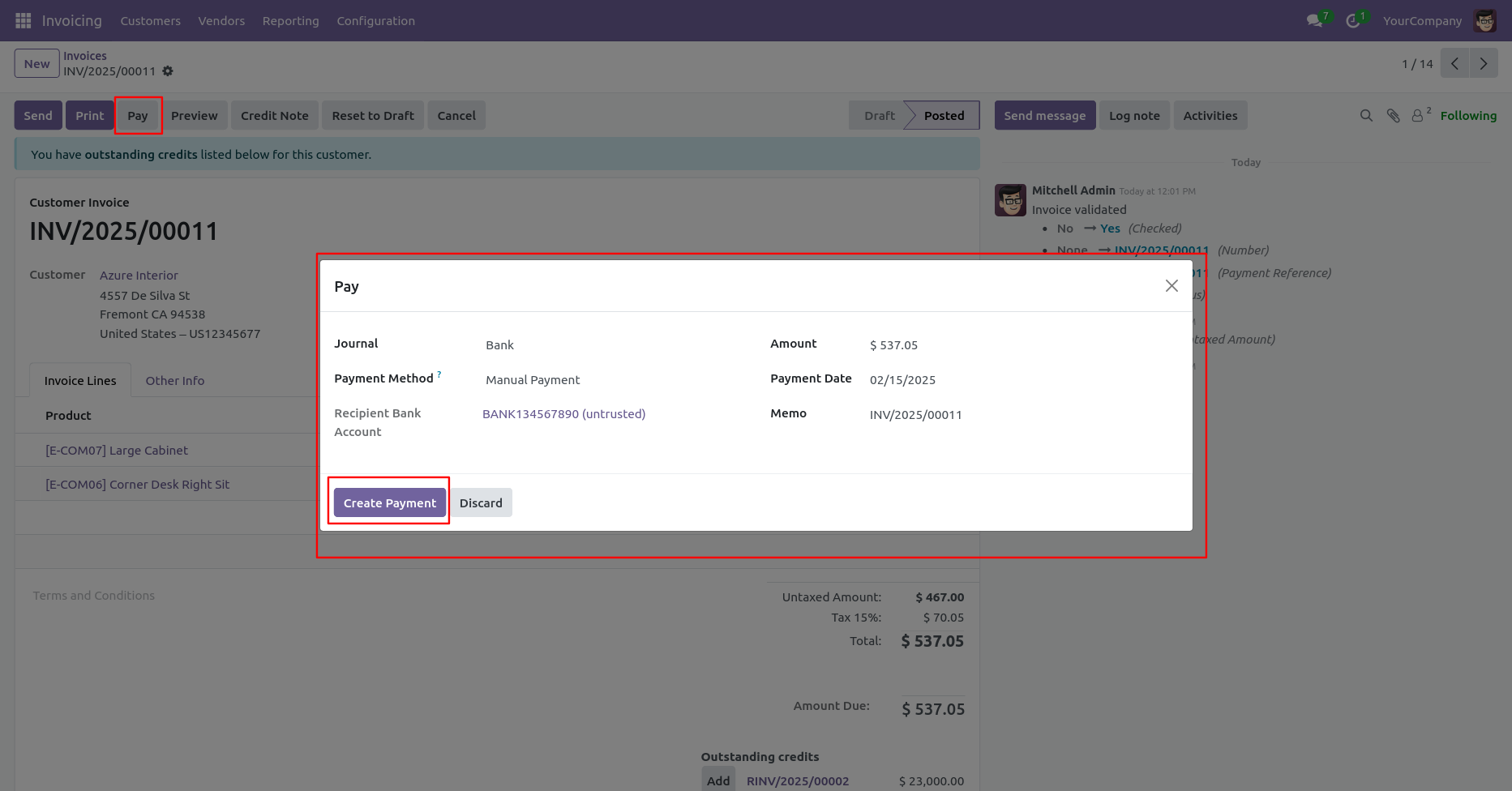
Task: Open the Azure Interior customer link
Action: pos(139,276)
